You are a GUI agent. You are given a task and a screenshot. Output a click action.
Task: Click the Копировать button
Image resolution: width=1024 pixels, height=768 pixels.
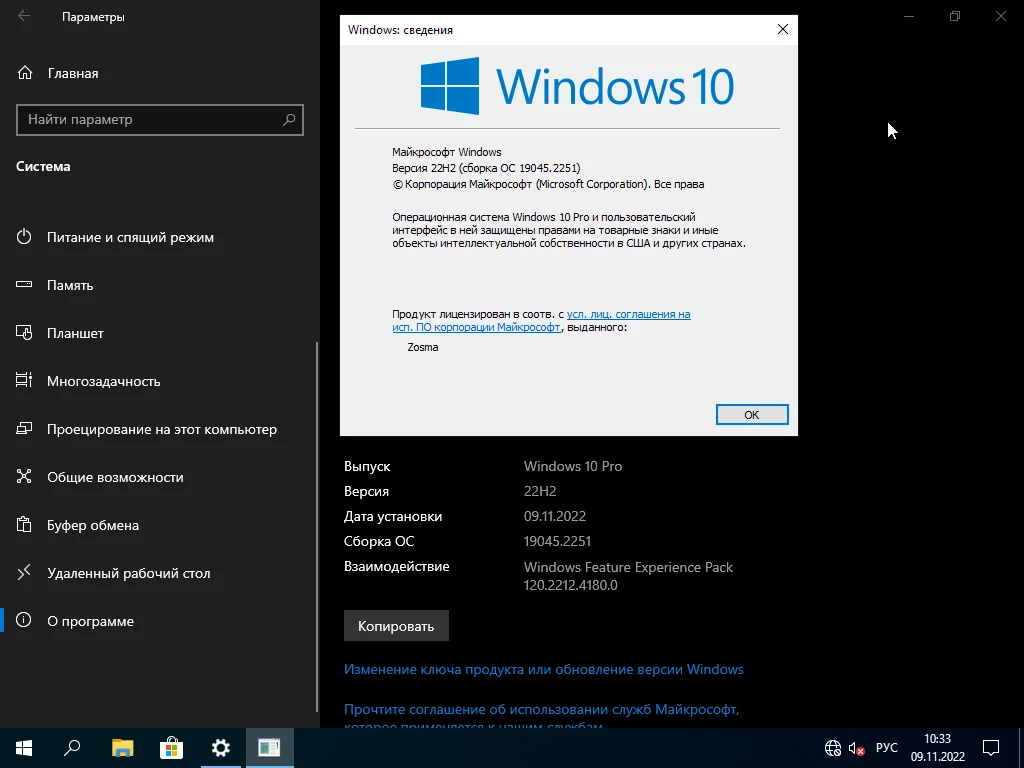tap(396, 626)
